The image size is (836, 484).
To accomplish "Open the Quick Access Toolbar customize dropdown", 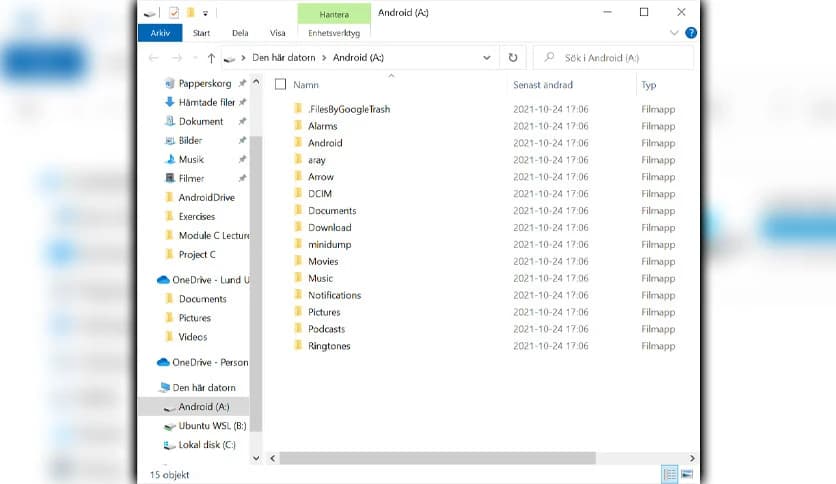I will tap(205, 13).
